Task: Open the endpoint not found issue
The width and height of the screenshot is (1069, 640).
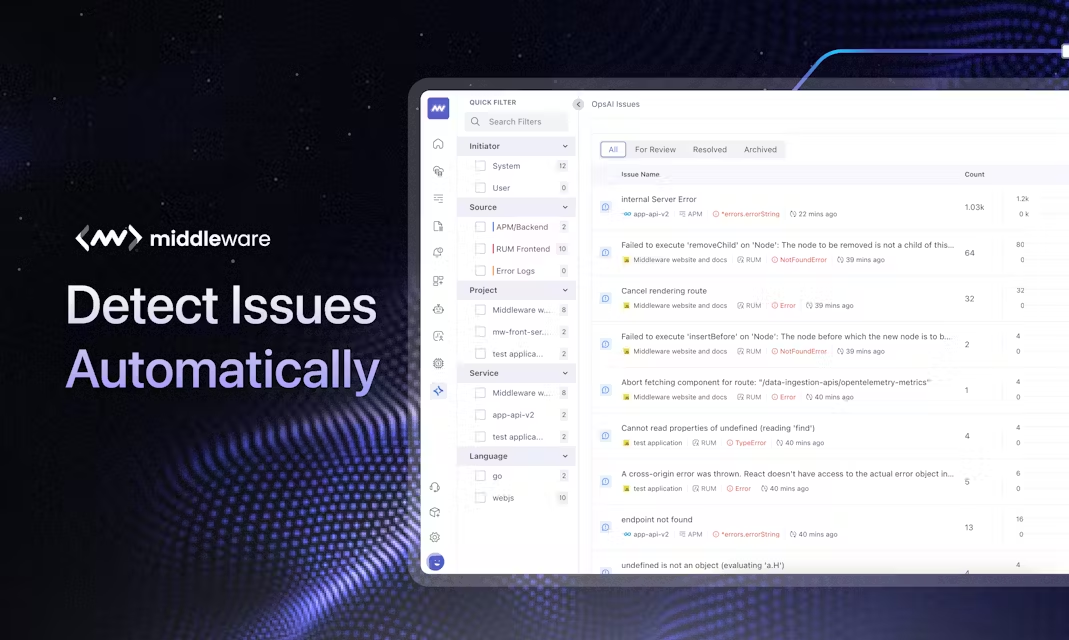Action: [x=657, y=519]
